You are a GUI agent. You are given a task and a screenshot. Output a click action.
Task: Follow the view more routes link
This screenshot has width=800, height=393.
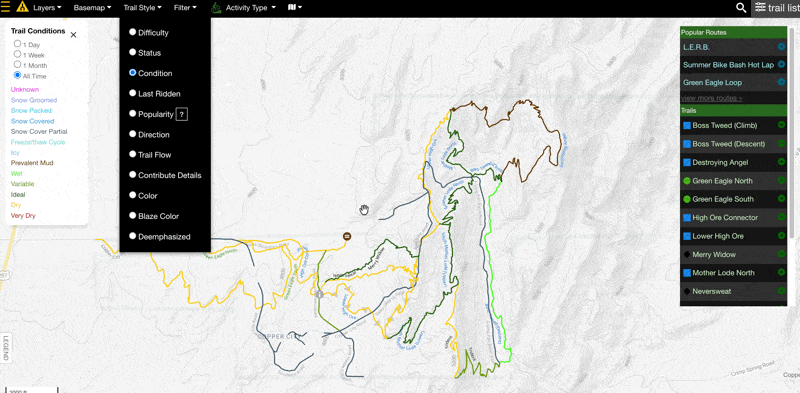click(x=711, y=98)
